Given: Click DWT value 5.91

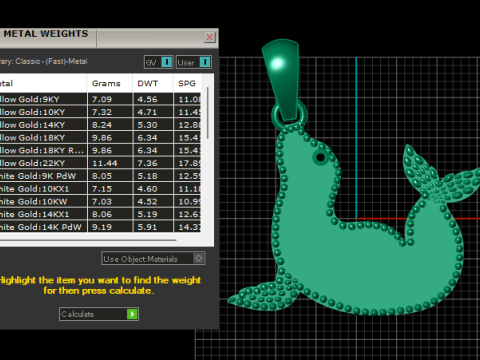Looking at the screenshot, I should click(x=147, y=227).
